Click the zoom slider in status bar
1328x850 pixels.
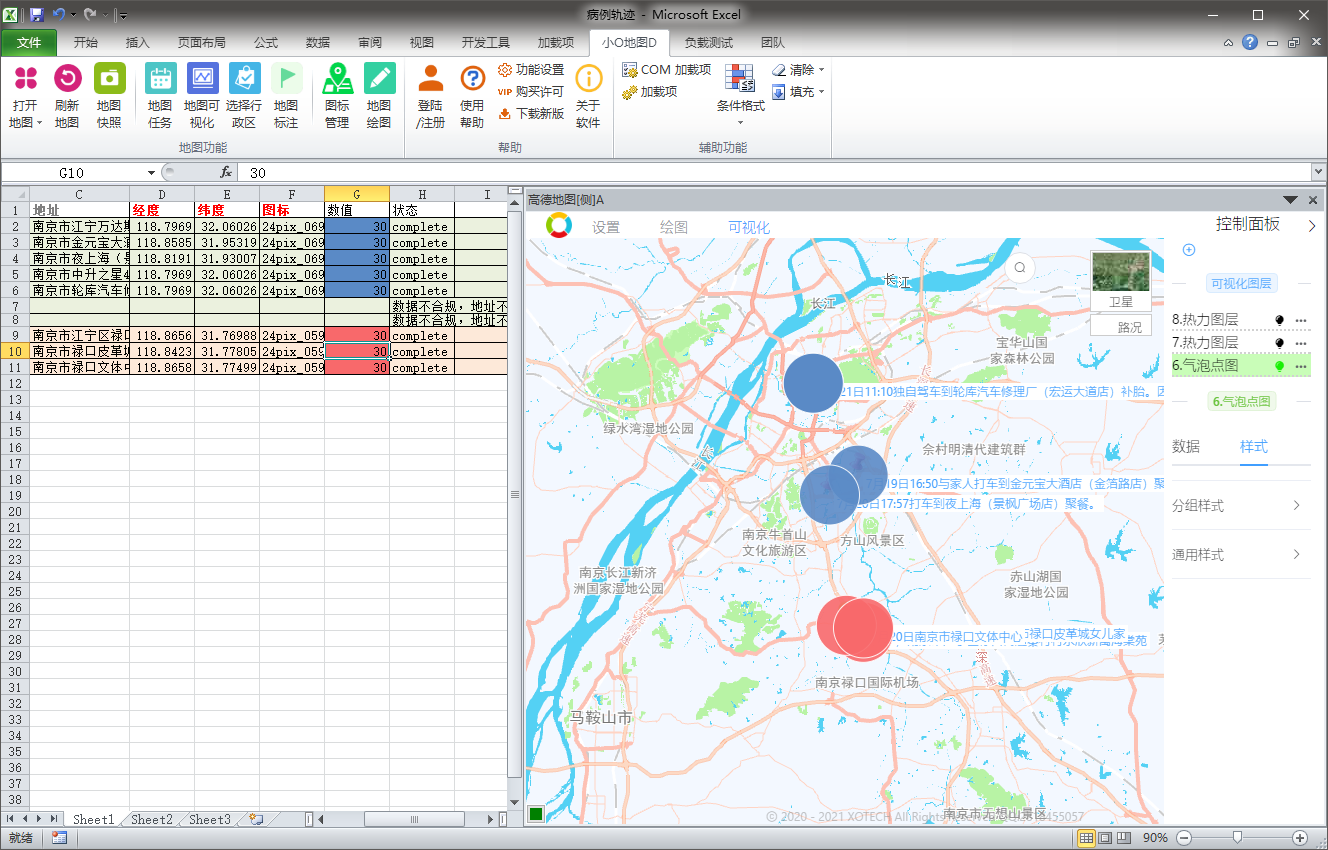pos(1238,837)
